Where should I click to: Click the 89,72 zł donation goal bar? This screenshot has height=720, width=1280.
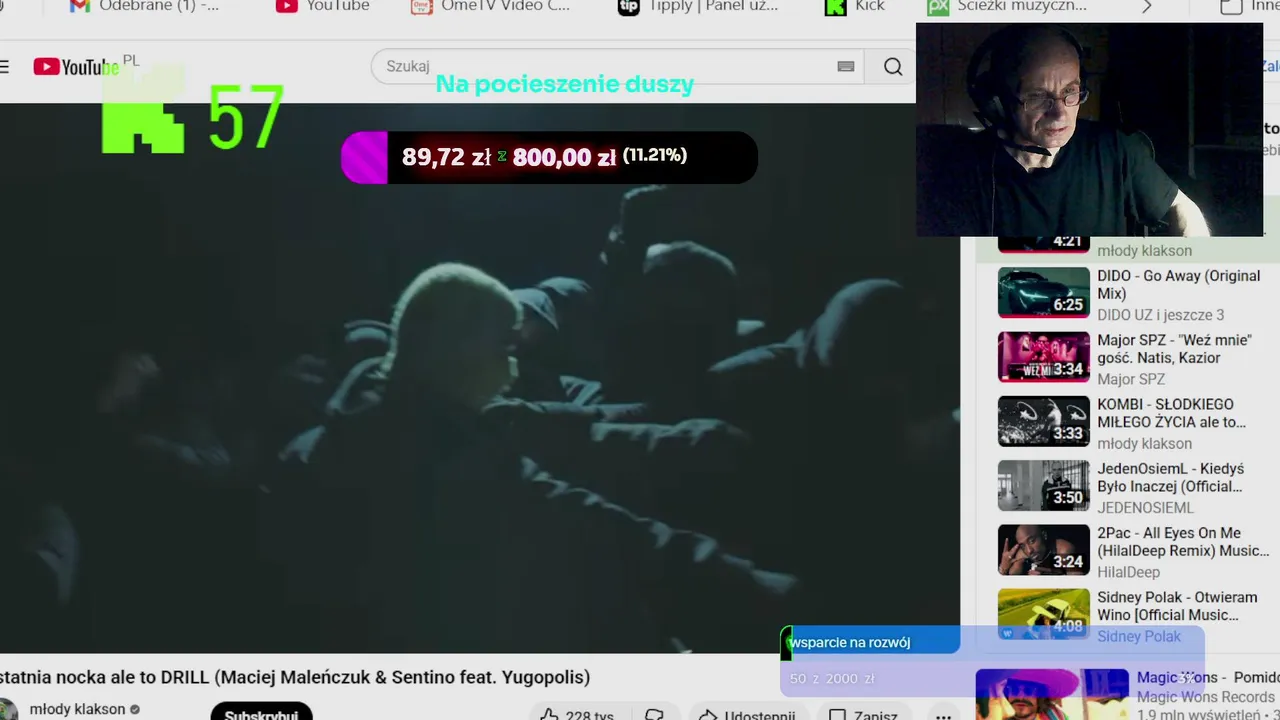point(549,157)
